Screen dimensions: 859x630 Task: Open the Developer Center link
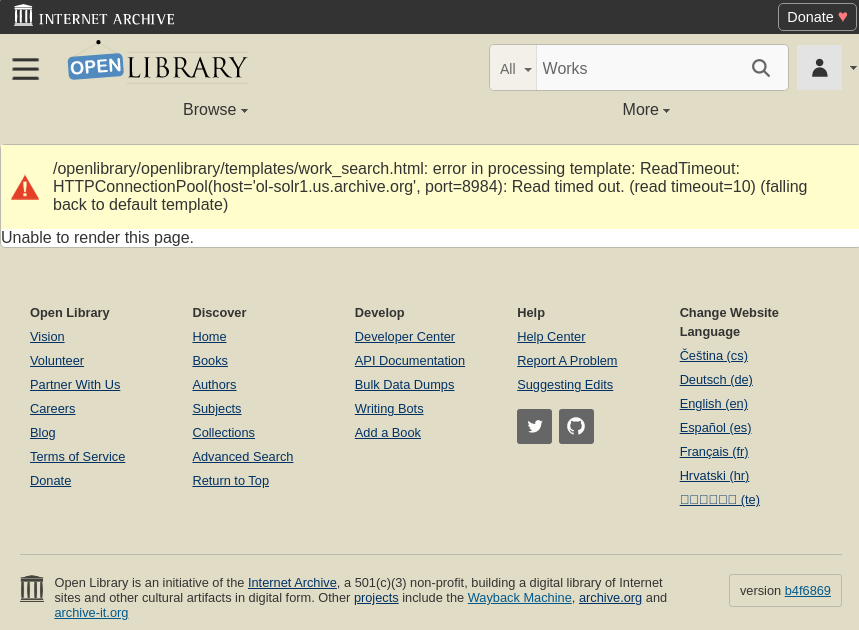pyautogui.click(x=405, y=337)
